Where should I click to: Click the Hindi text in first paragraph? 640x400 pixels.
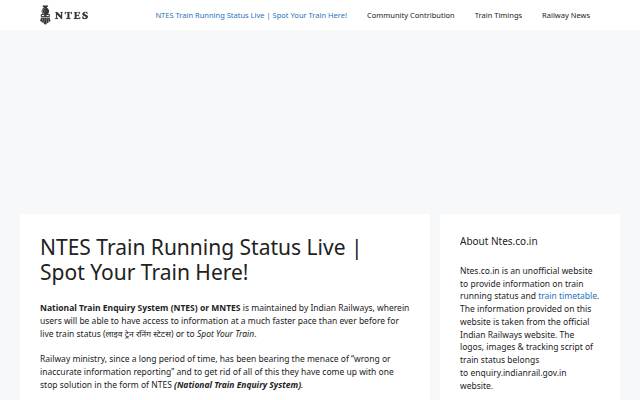138,334
